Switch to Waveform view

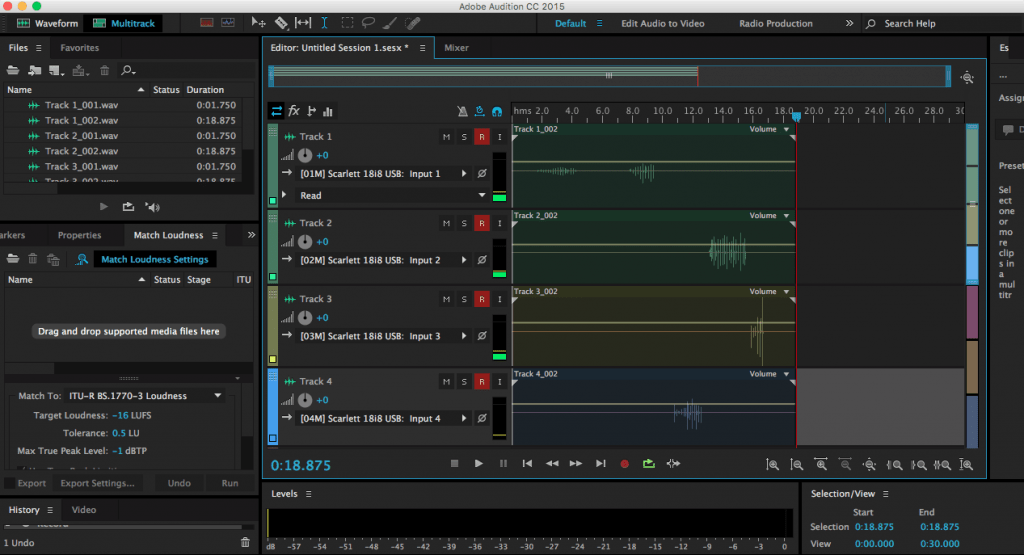[x=47, y=24]
